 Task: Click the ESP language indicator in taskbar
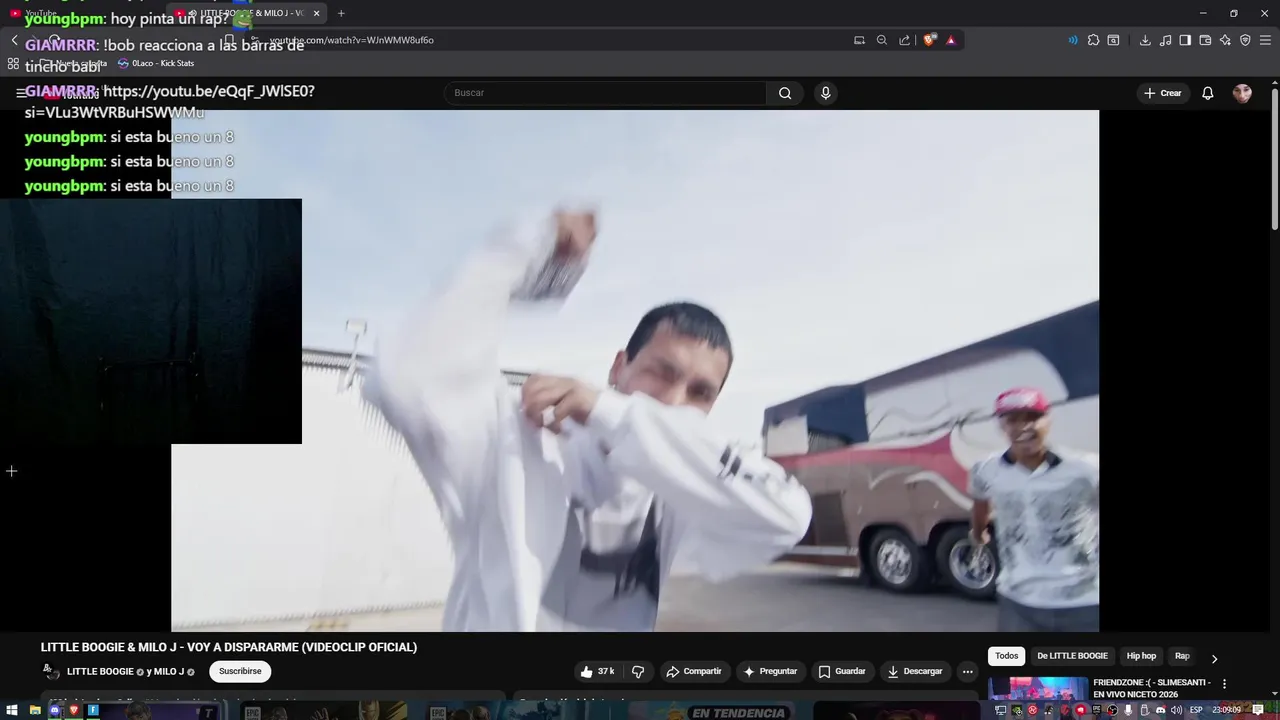(x=1196, y=710)
